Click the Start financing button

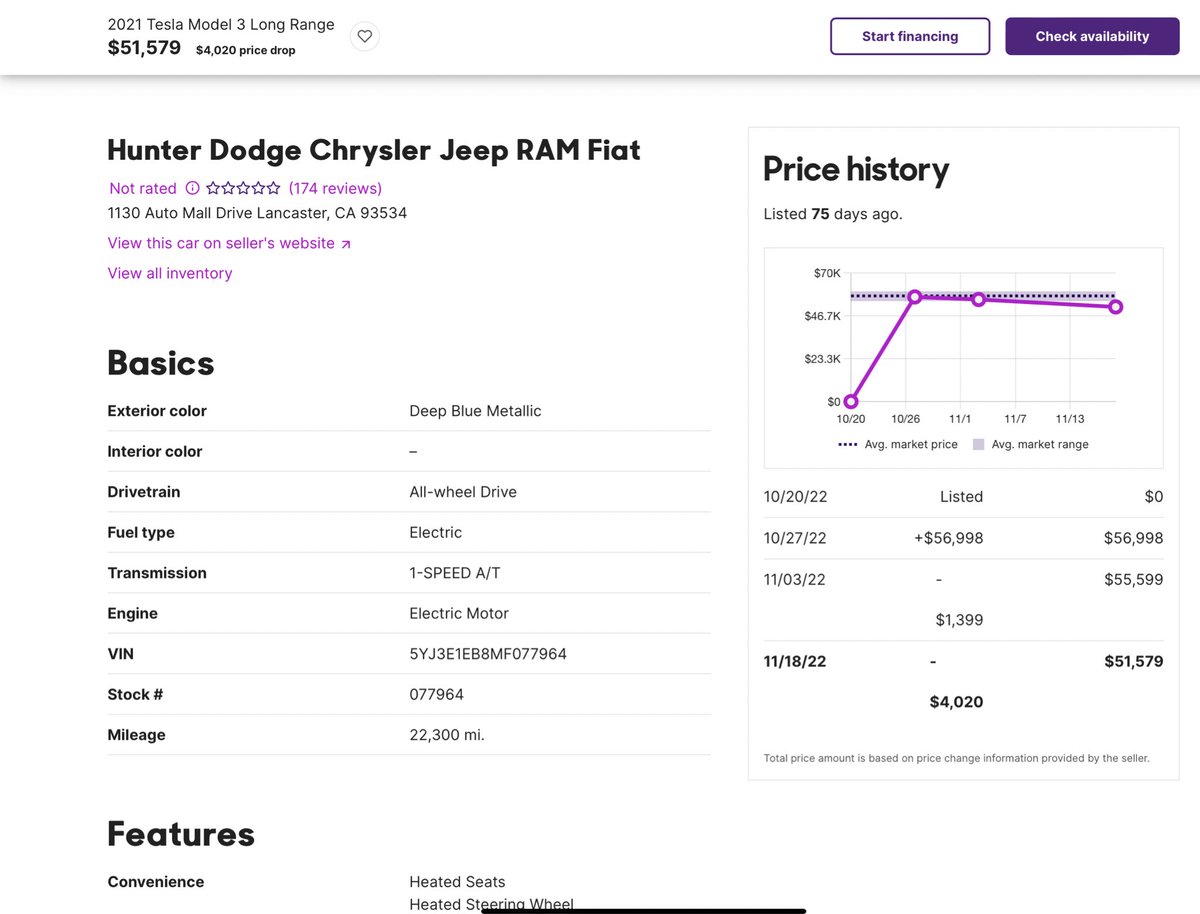910,36
